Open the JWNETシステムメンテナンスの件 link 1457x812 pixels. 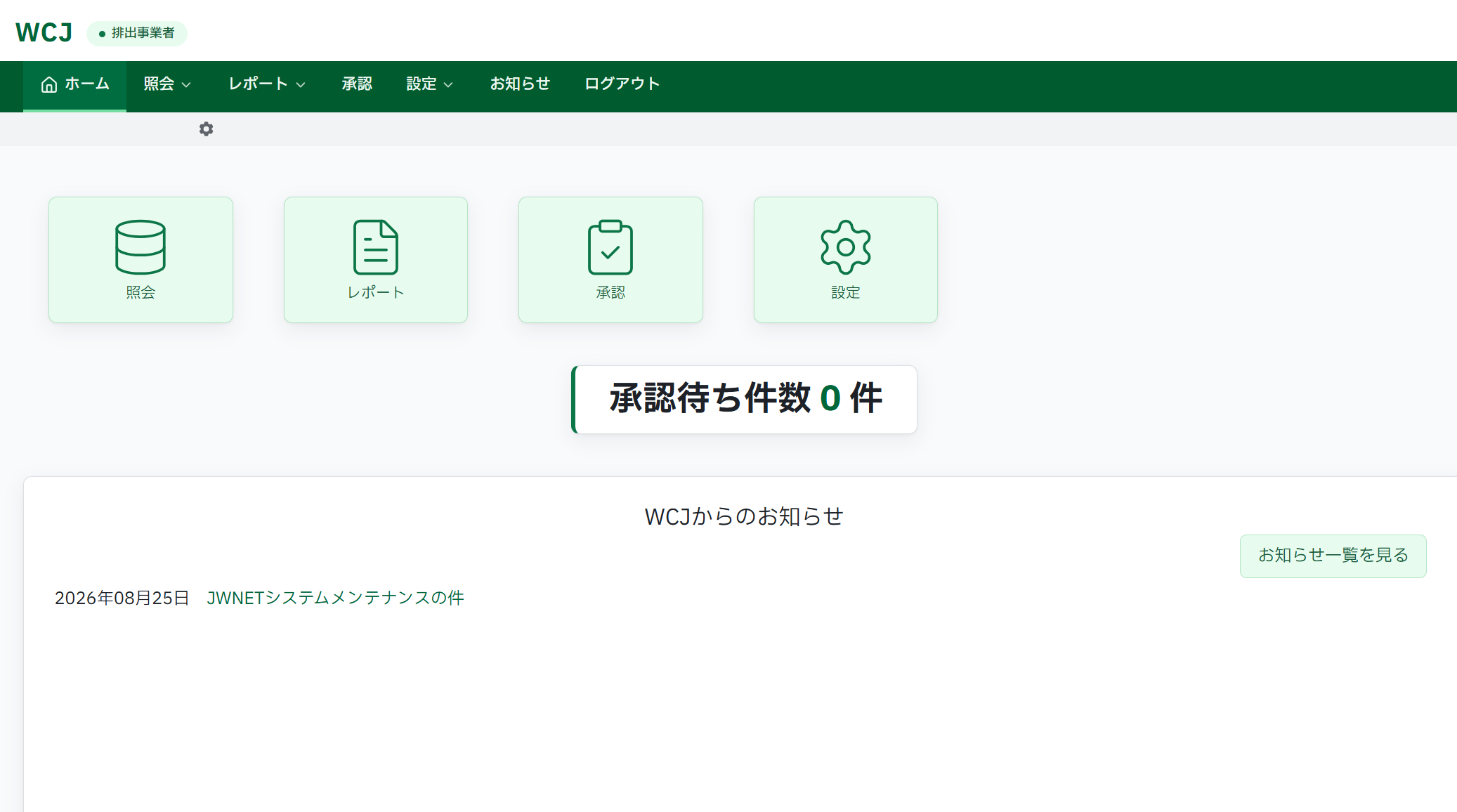[x=335, y=598]
